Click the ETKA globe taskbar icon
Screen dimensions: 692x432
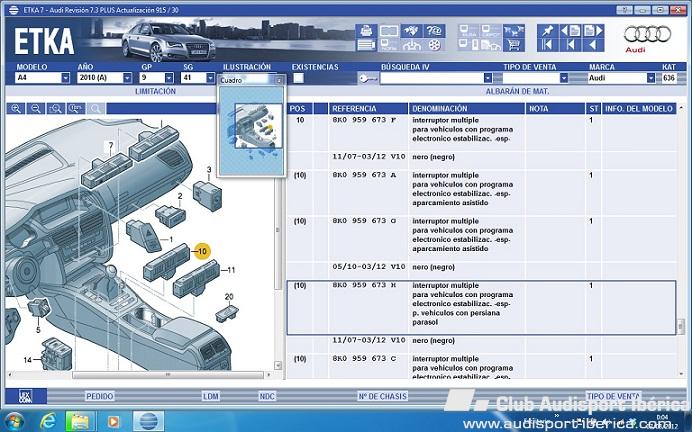click(148, 421)
